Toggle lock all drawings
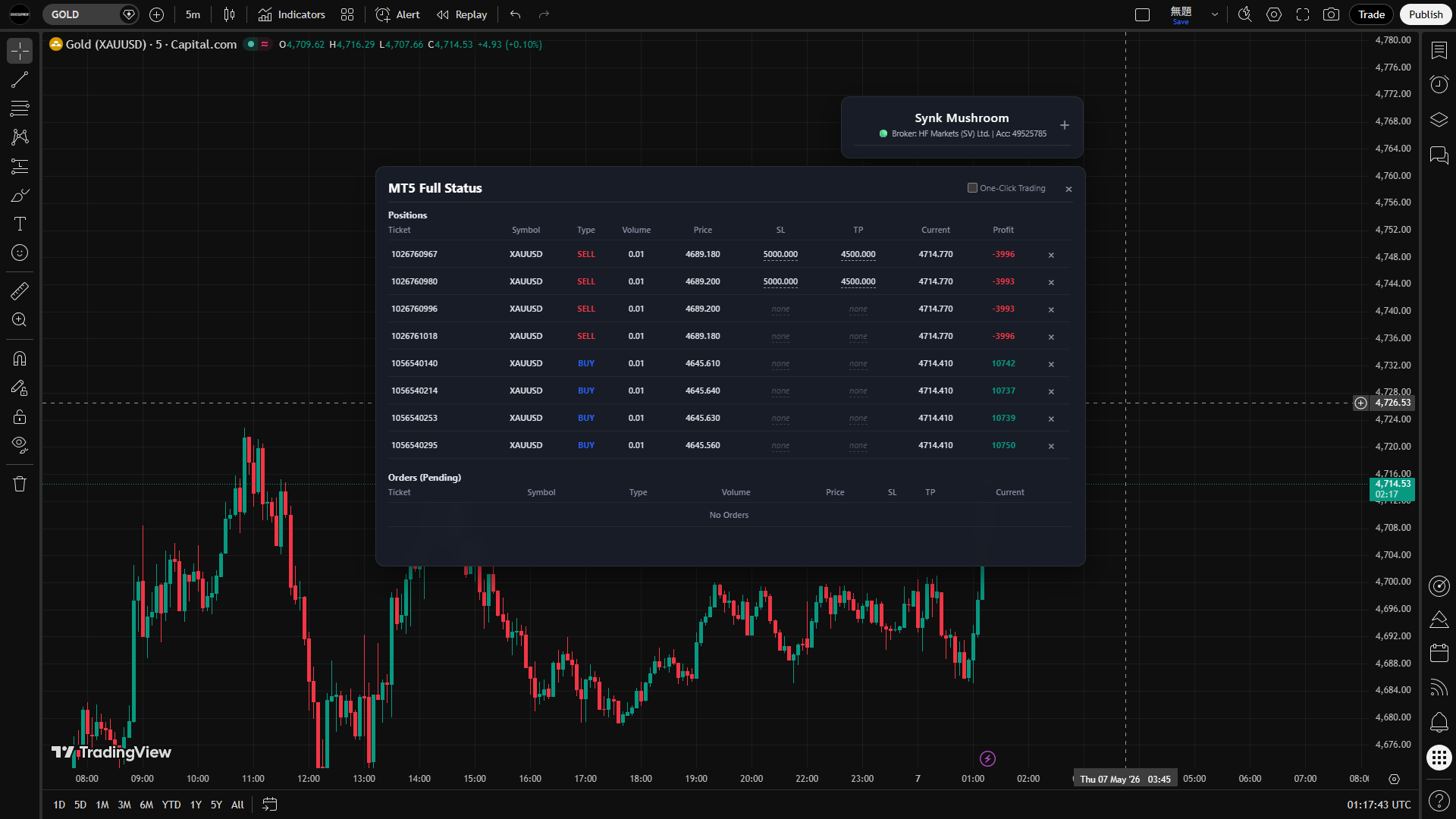Screen dimensions: 1456x819 (20, 416)
